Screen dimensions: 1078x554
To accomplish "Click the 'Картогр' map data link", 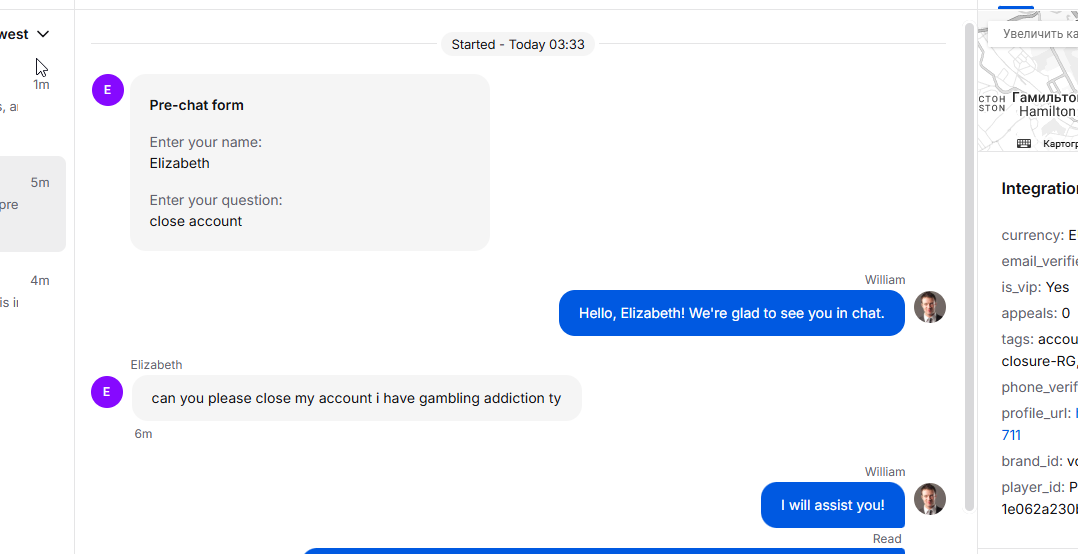I will [x=1059, y=144].
